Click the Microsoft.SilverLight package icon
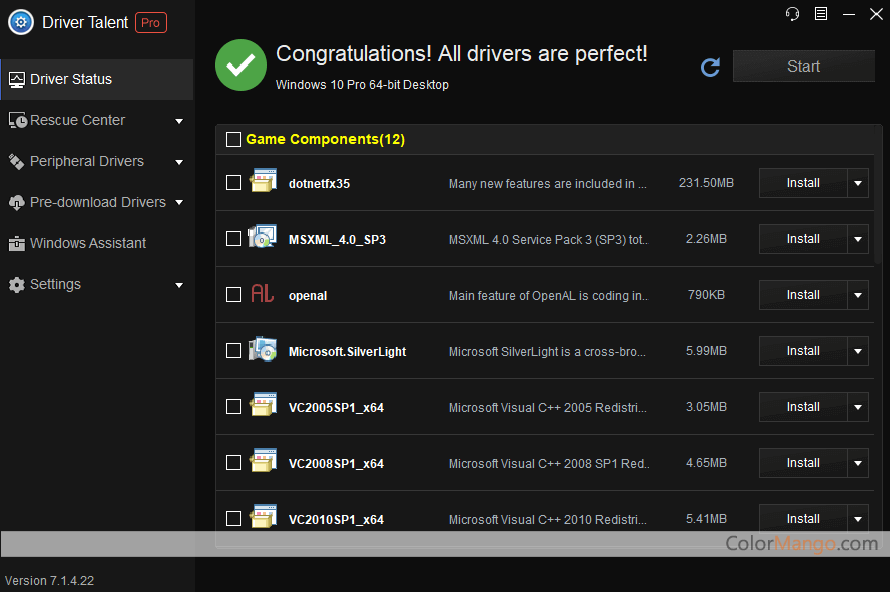Image resolution: width=890 pixels, height=592 pixels. point(262,351)
